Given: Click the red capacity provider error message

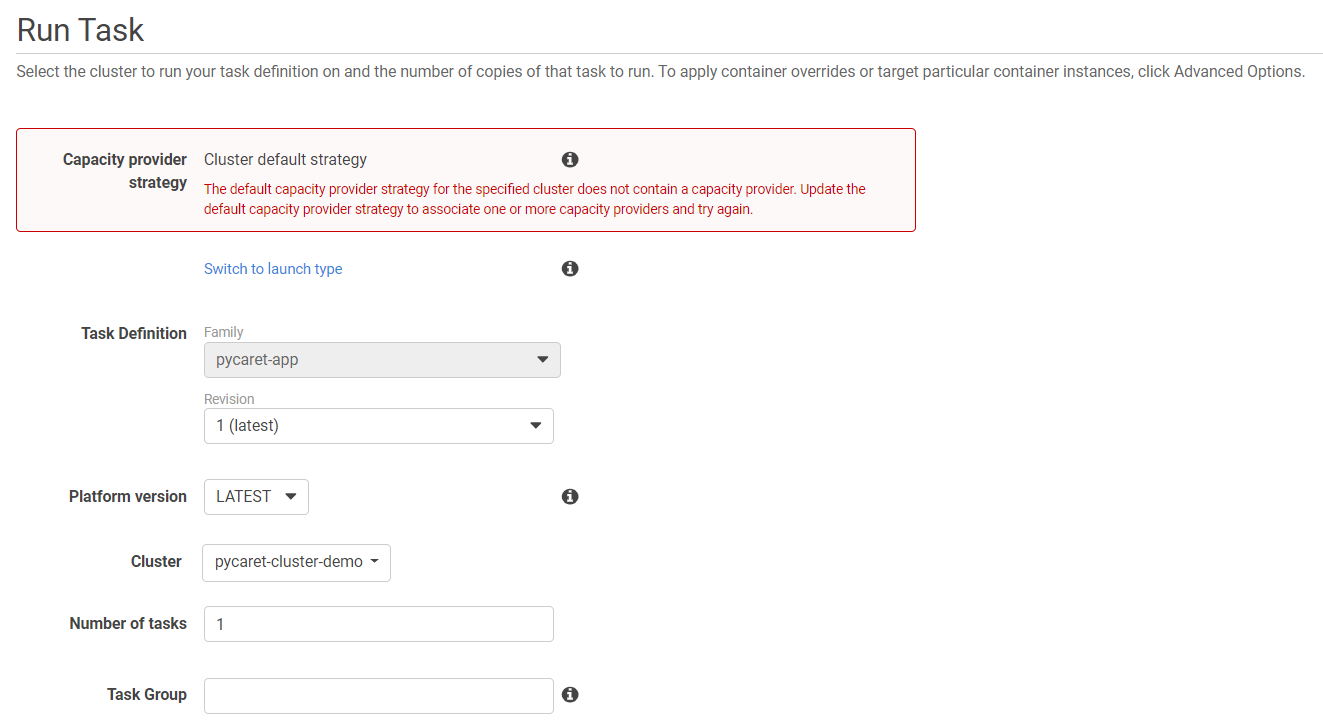Looking at the screenshot, I should (535, 199).
